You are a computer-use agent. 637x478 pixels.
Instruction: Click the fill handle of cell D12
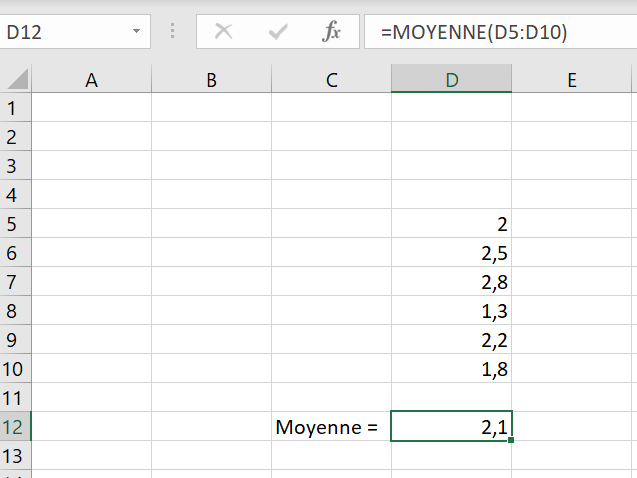[511, 440]
